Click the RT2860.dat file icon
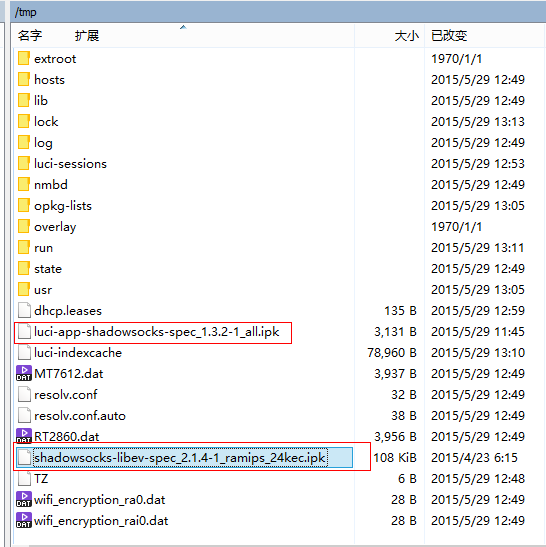 tap(24, 436)
